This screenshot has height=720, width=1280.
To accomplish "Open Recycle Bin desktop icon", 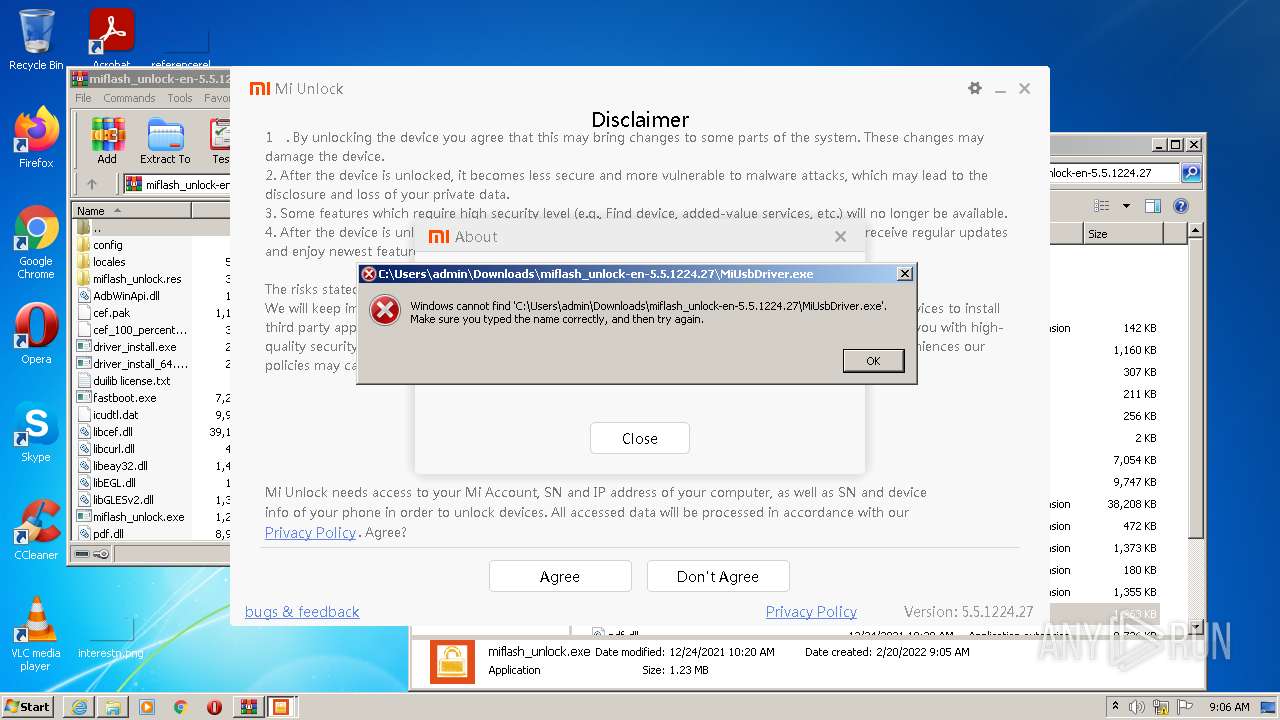I will coord(36,40).
